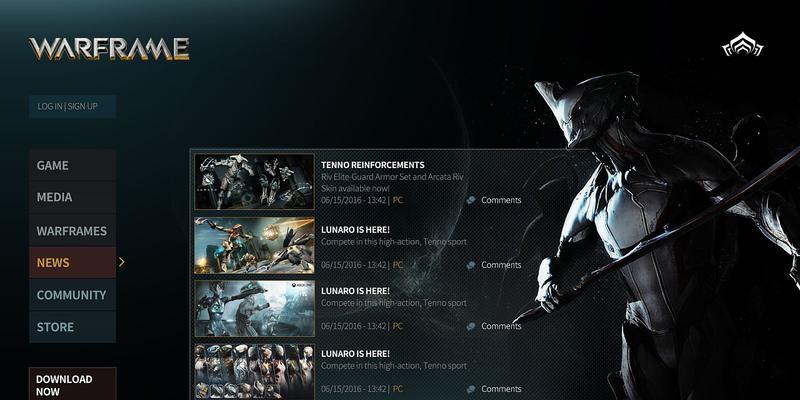Click comment bubble icon beside warframe-roster Lunaro thumbnail
Image resolution: width=800 pixels, height=400 pixels.
471,389
